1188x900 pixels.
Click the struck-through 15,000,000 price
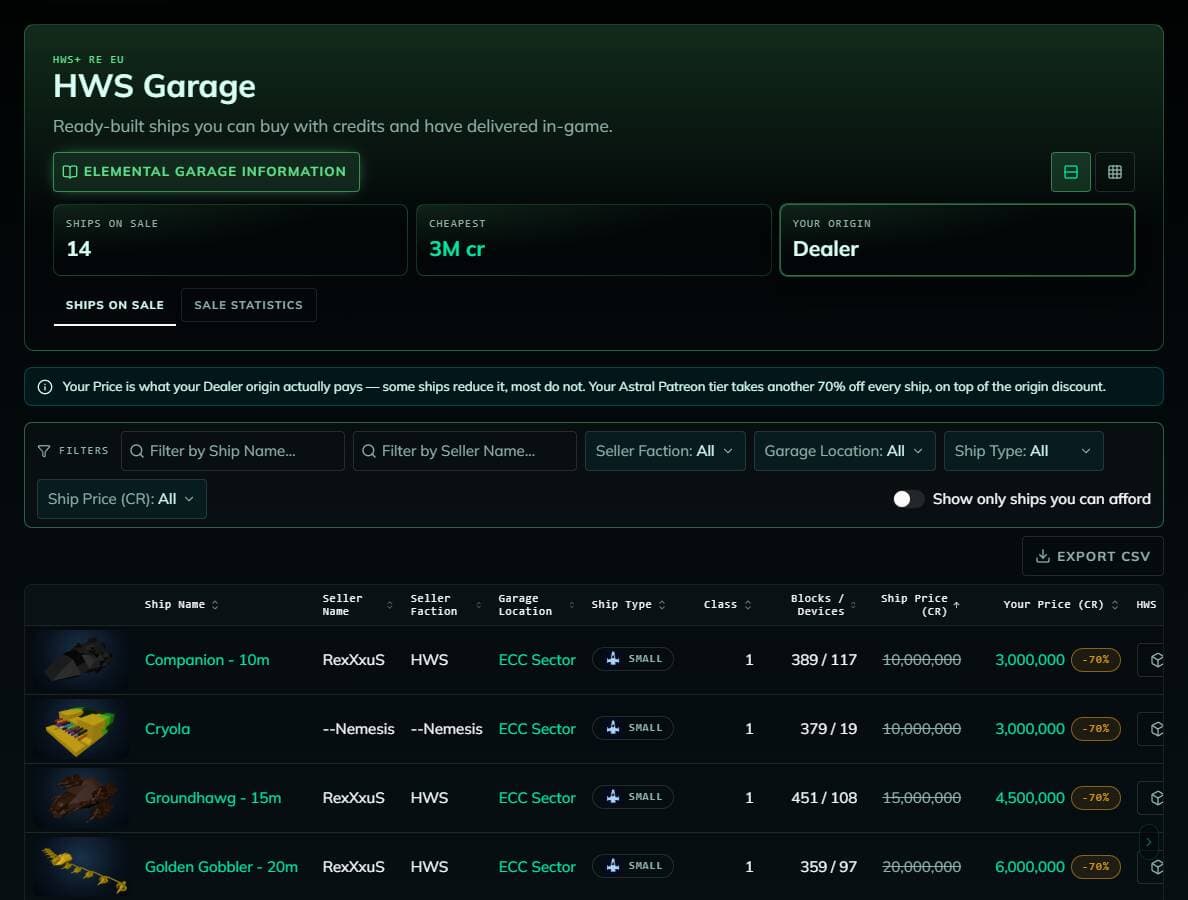click(921, 798)
